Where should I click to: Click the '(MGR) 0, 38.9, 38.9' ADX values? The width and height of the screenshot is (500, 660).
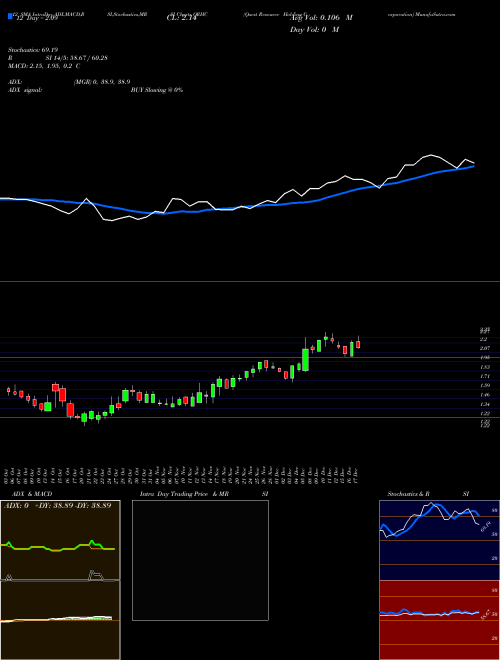[x=102, y=82]
